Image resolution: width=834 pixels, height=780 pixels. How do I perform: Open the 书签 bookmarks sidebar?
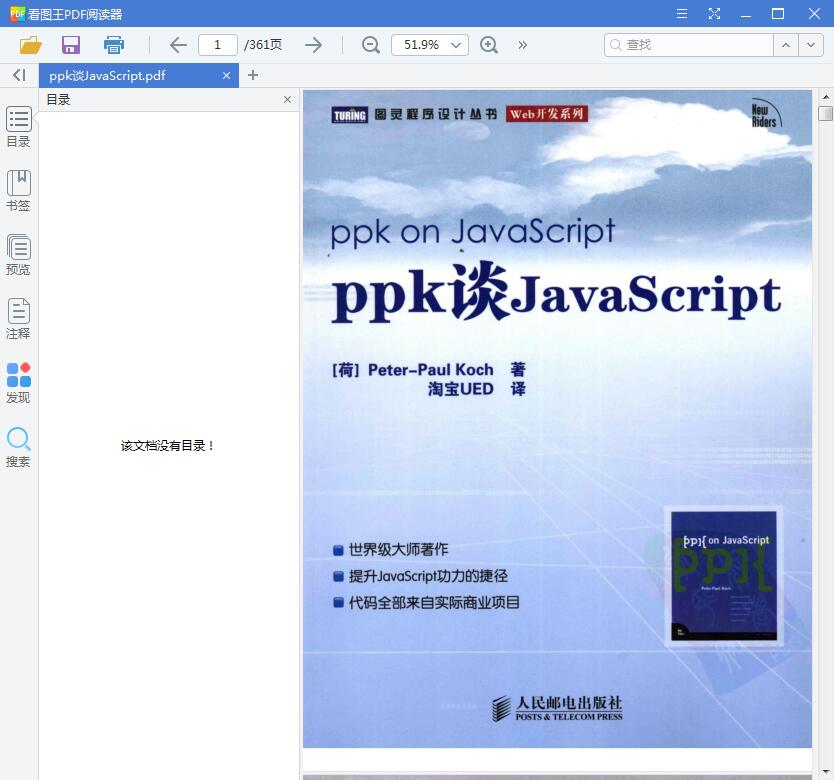click(18, 190)
